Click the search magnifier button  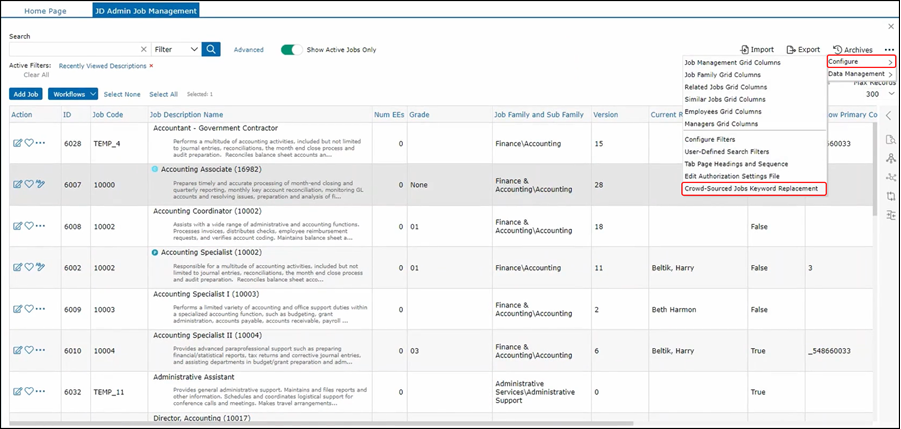pyautogui.click(x=211, y=49)
